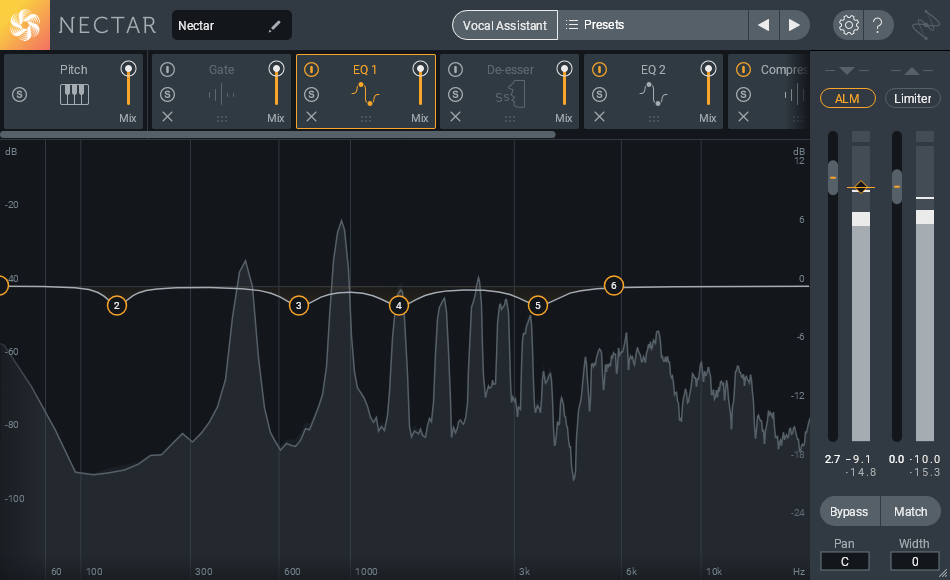The image size is (950, 580).
Task: Click the input gain fader handle
Action: pyautogui.click(x=833, y=178)
